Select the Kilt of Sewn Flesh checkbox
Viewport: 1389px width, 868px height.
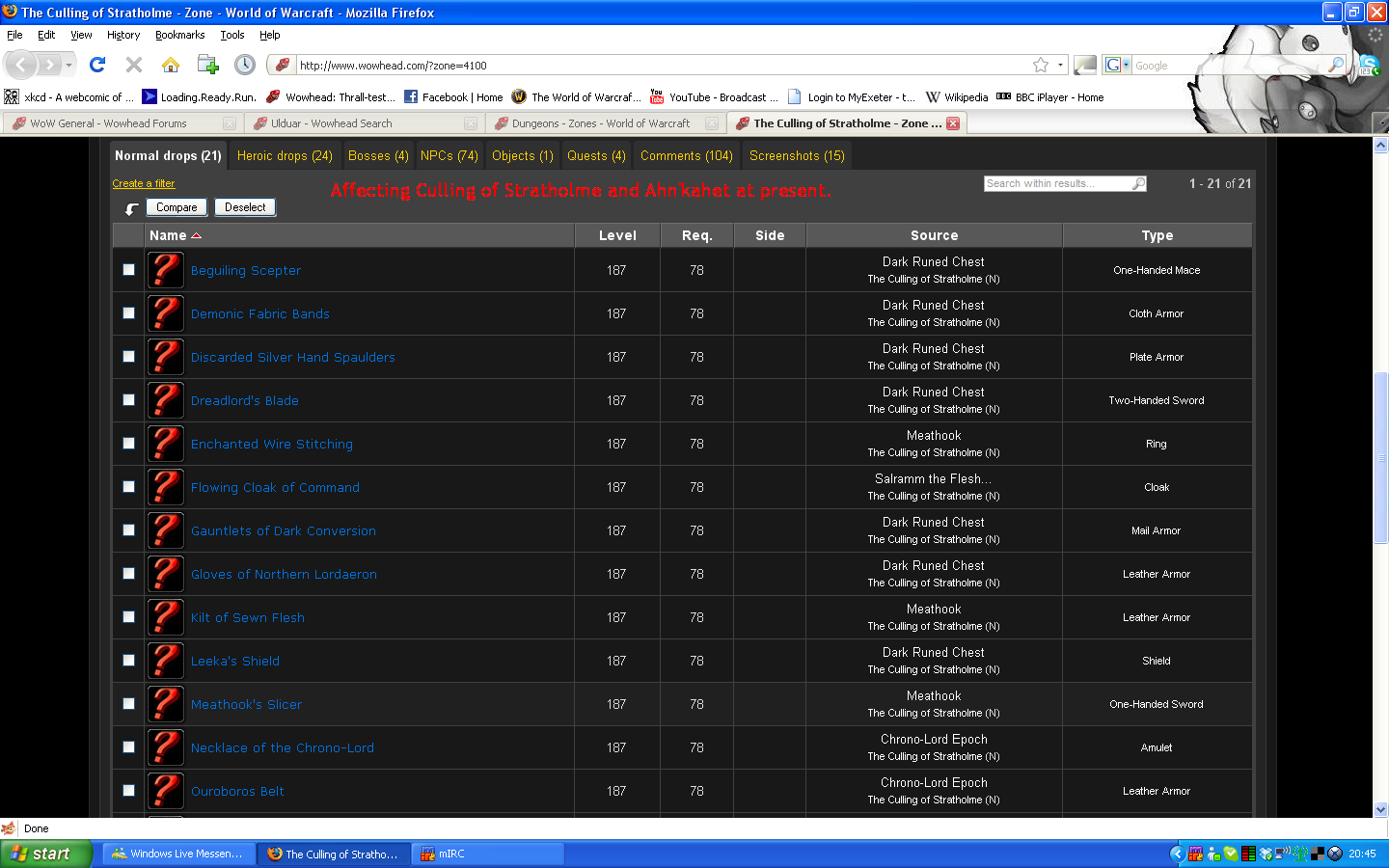pos(129,617)
